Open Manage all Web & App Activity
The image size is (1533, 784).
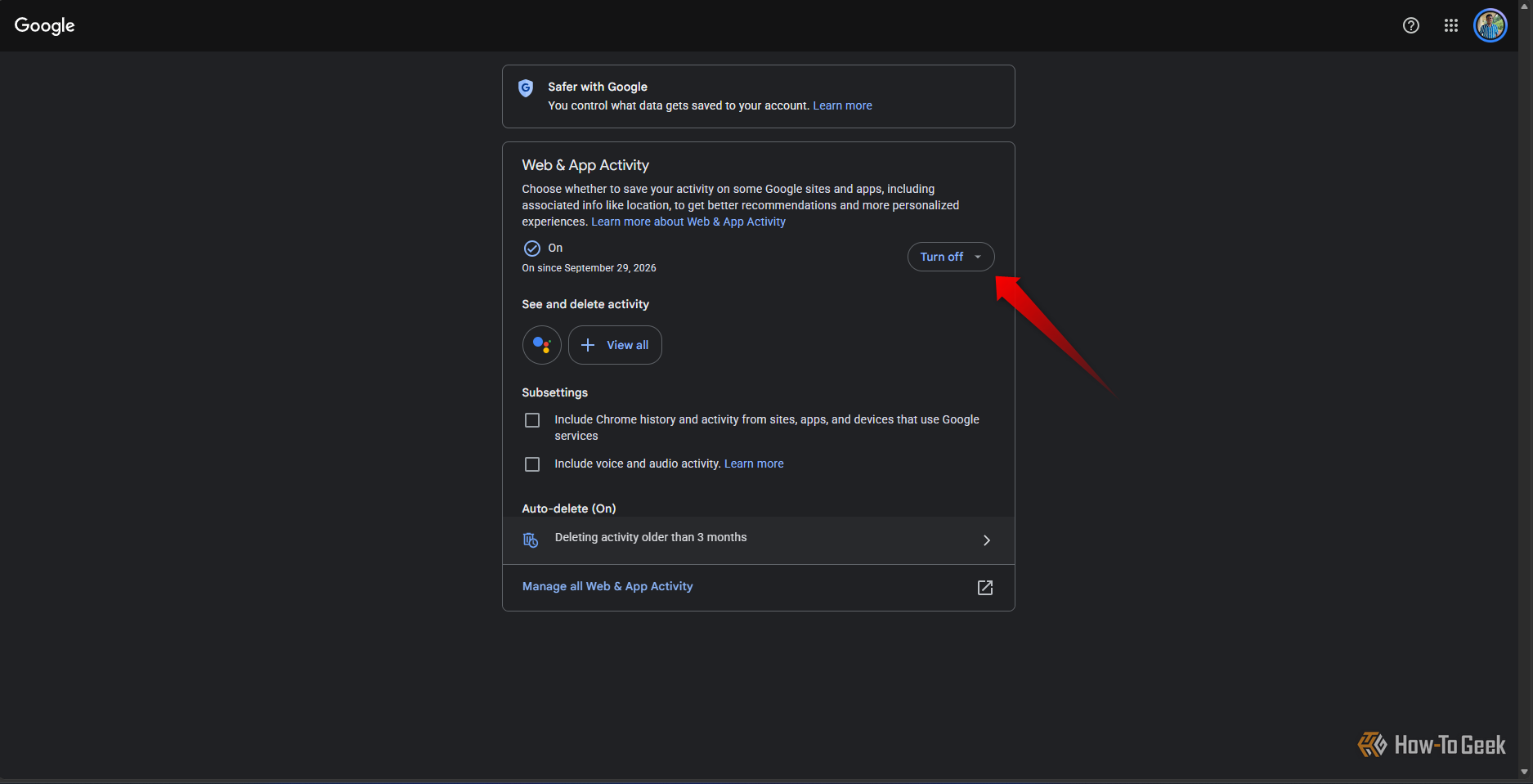coord(607,586)
